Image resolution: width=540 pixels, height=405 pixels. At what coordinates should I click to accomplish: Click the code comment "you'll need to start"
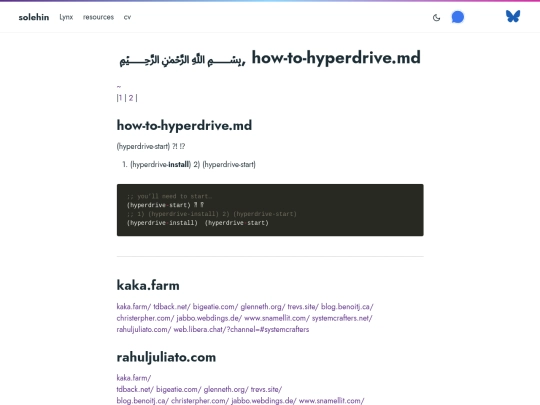click(x=169, y=196)
